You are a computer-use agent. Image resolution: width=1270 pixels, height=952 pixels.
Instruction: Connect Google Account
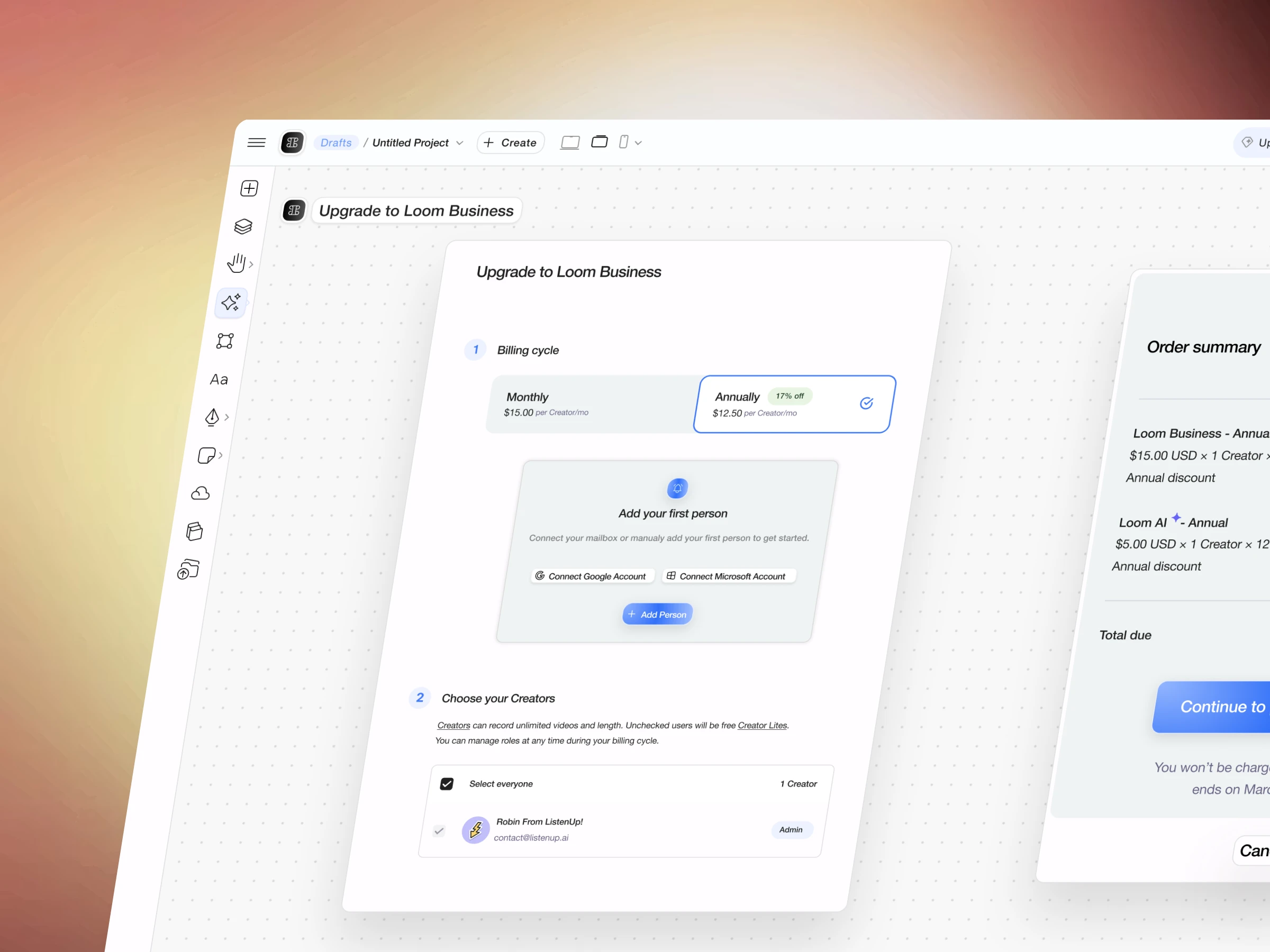pos(592,575)
